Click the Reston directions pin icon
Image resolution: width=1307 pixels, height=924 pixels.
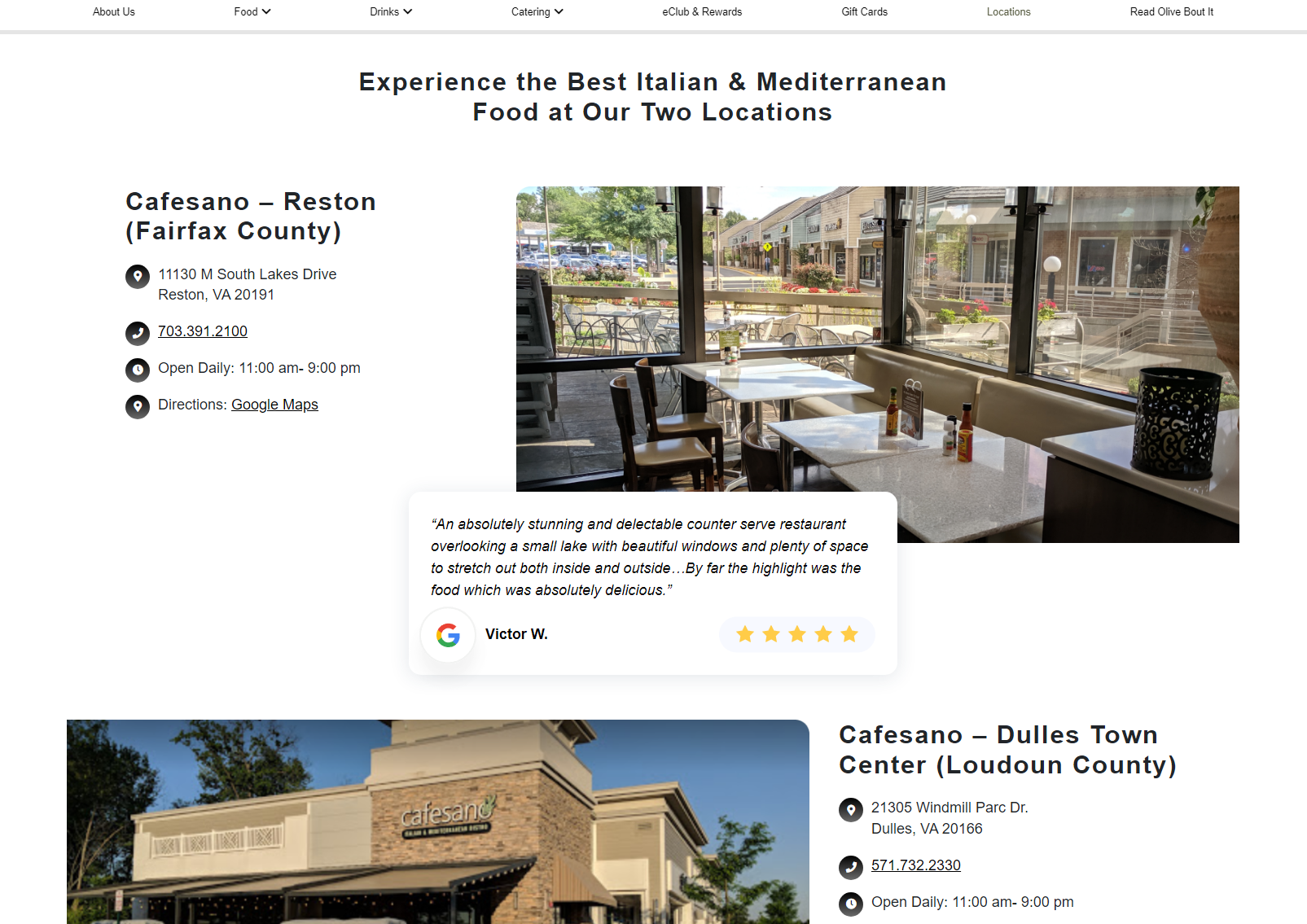pos(138,406)
